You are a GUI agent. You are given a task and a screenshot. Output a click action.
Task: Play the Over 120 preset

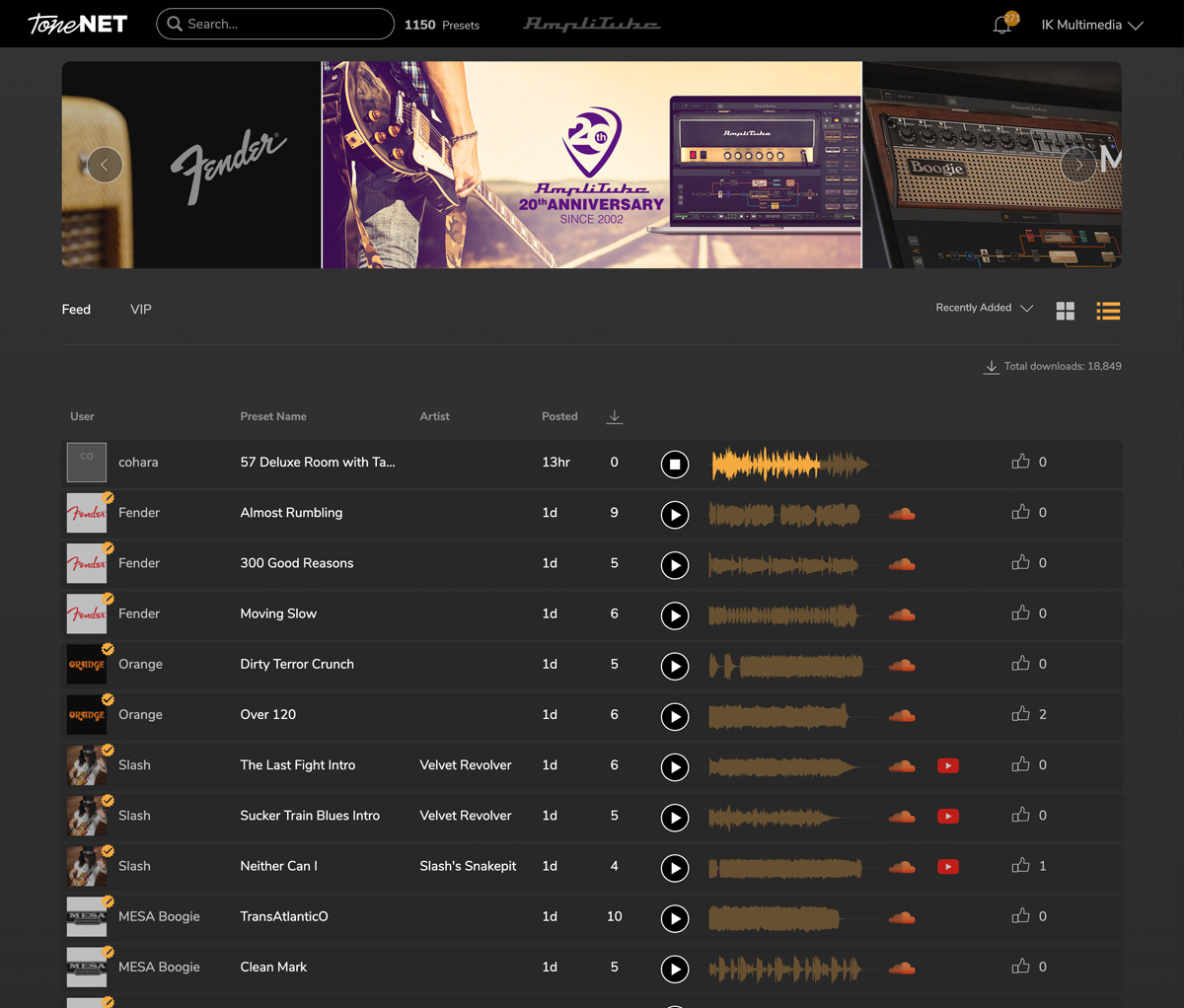point(675,716)
